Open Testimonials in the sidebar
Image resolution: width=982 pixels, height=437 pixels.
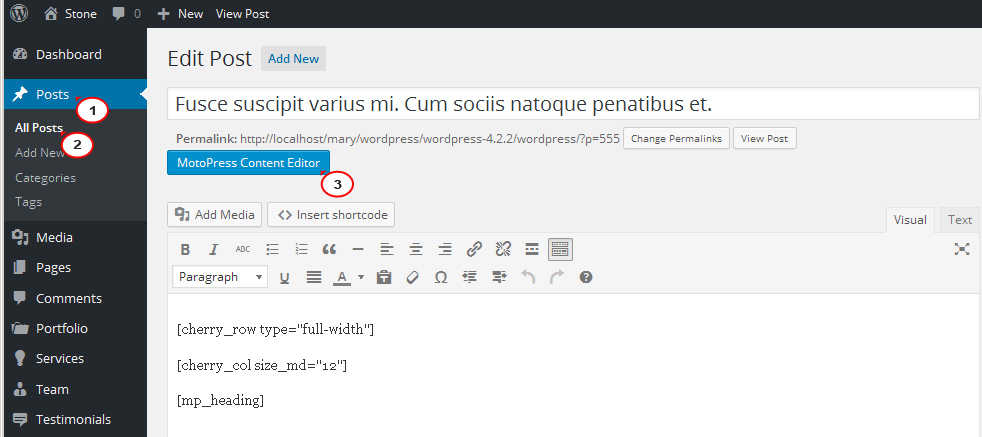click(75, 419)
